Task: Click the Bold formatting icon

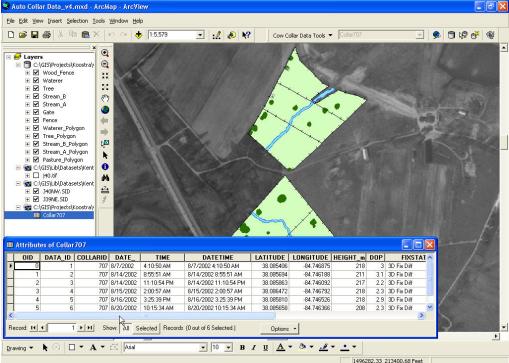Action: pos(242,347)
